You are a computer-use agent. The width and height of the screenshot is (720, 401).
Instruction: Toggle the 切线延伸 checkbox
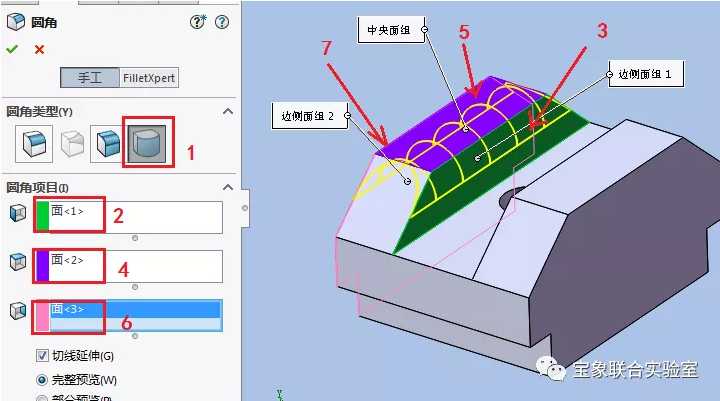tap(42, 356)
